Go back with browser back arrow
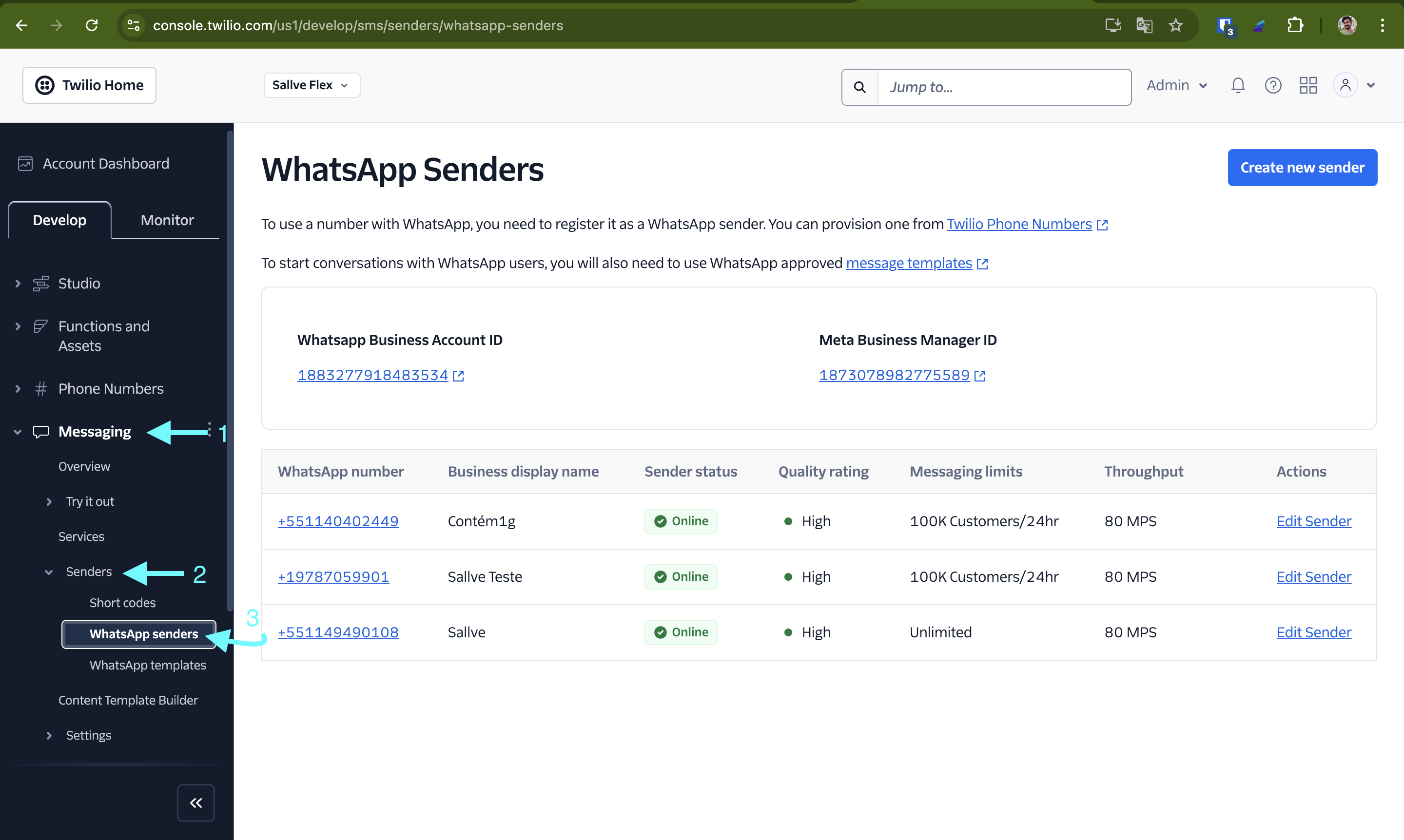The width and height of the screenshot is (1404, 840). click(21, 25)
